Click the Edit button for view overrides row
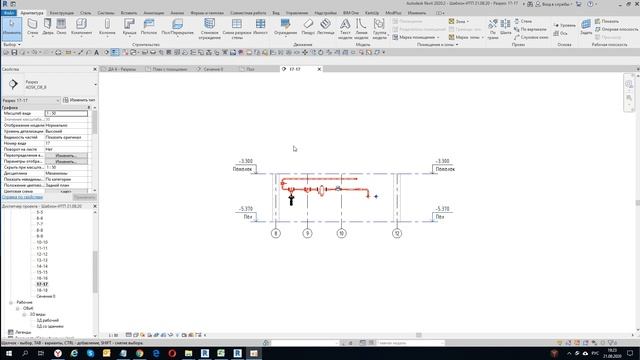Image resolution: width=640 pixels, height=360 pixels. tap(66, 156)
